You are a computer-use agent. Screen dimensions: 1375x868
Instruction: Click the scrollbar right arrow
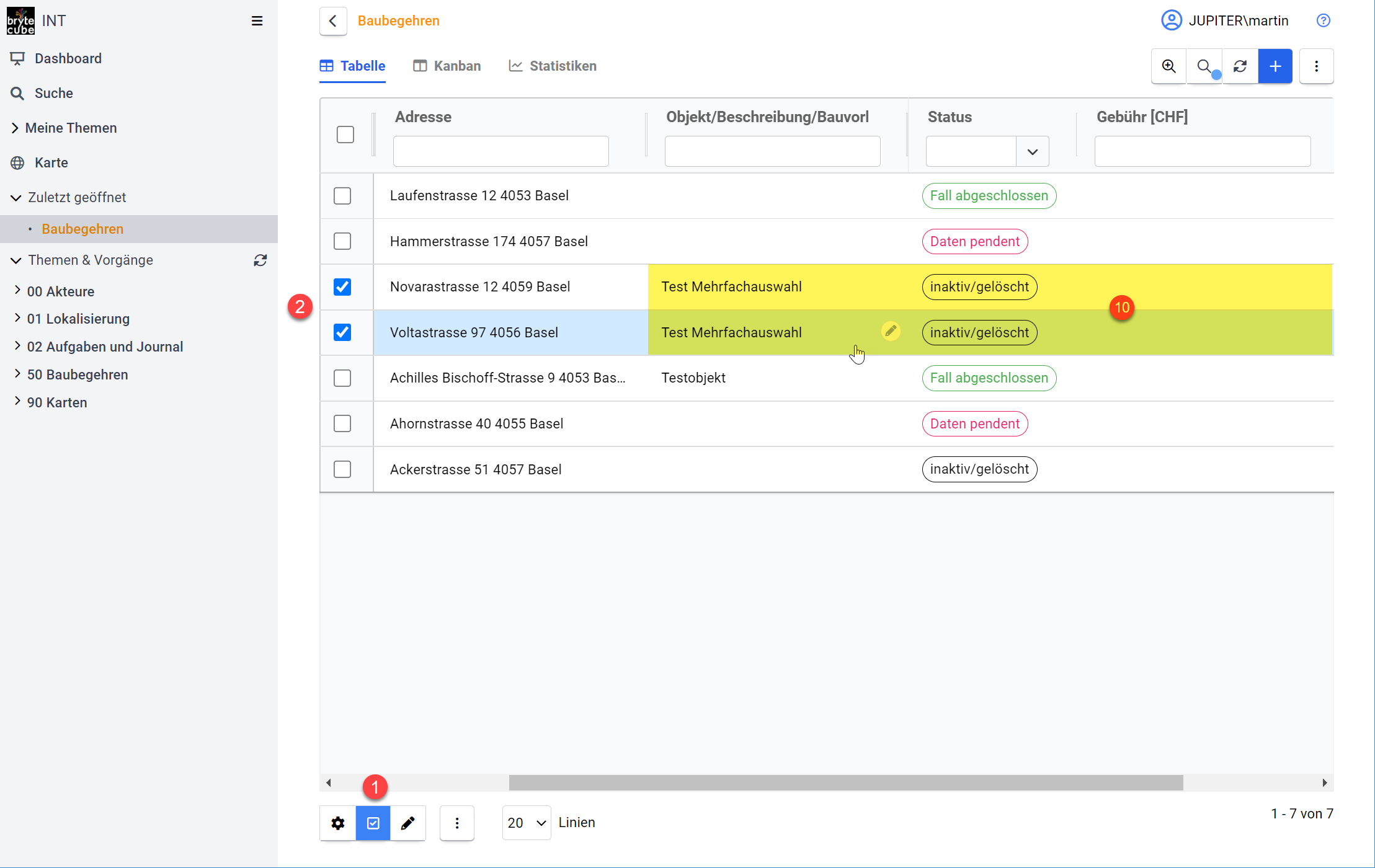point(1325,782)
